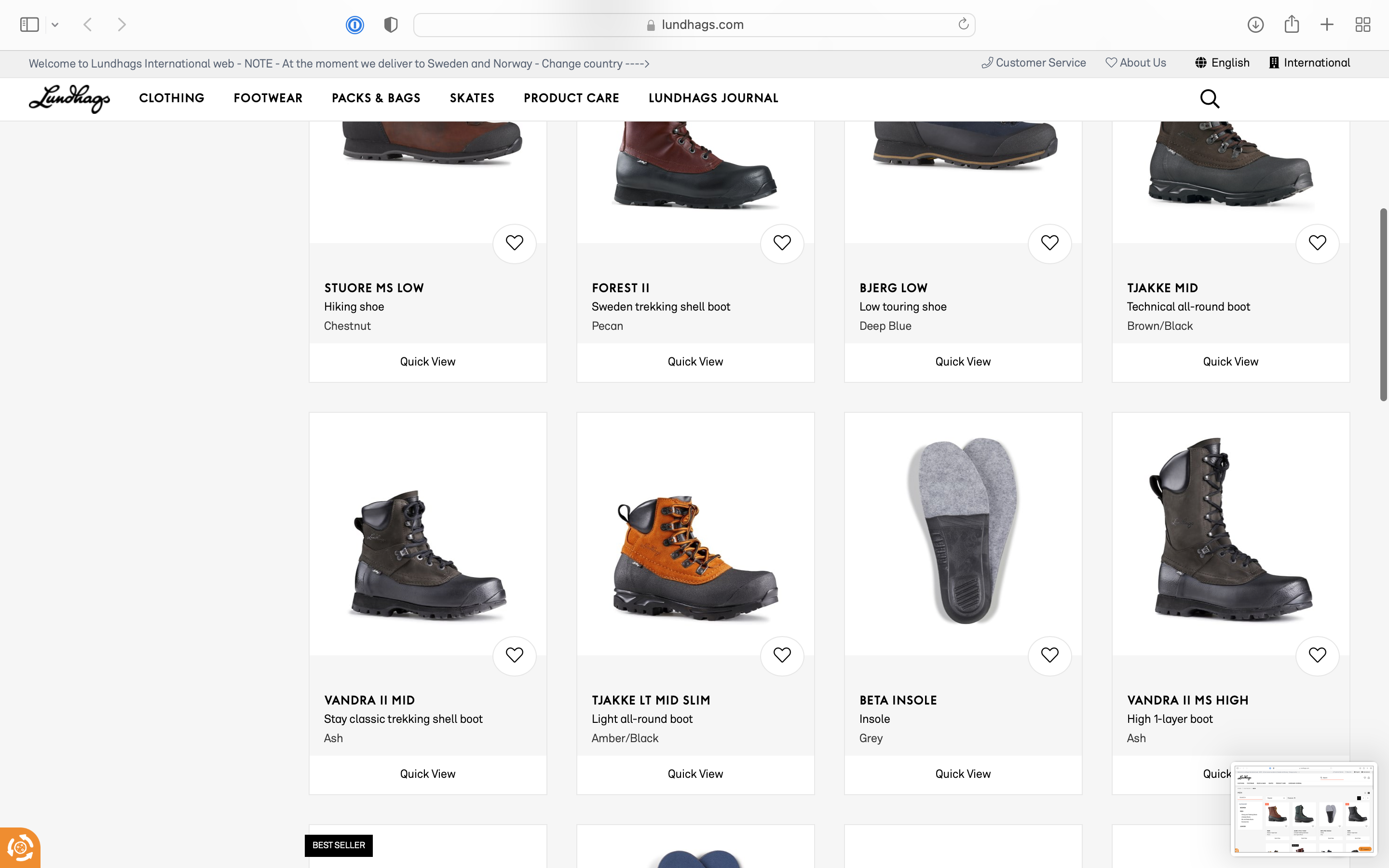Screen dimensions: 1389x868
Task: Quick View the Vandra II Mid
Action: click(x=428, y=774)
